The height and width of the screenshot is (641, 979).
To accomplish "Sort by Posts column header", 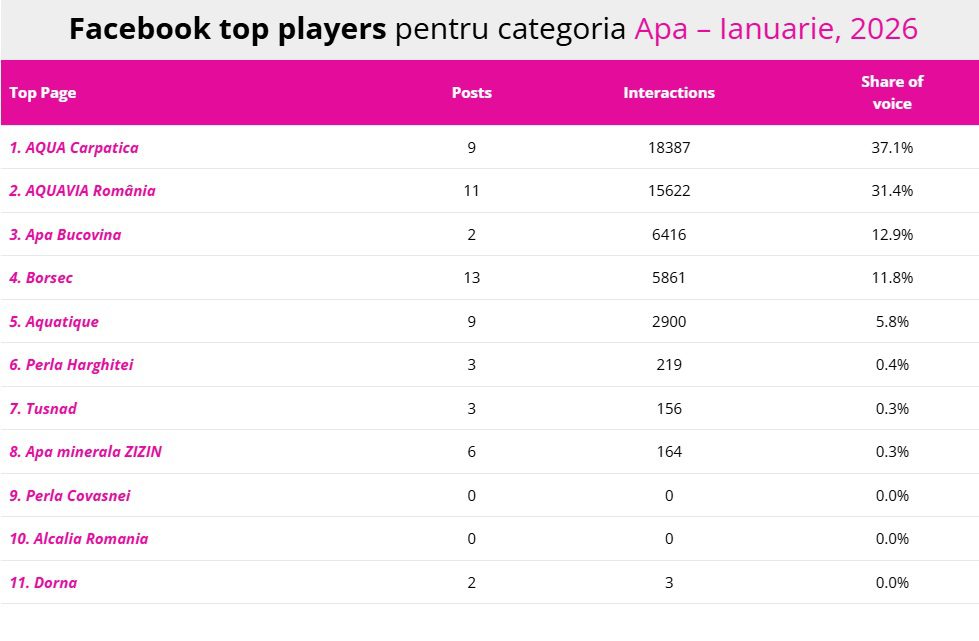I will tap(472, 93).
